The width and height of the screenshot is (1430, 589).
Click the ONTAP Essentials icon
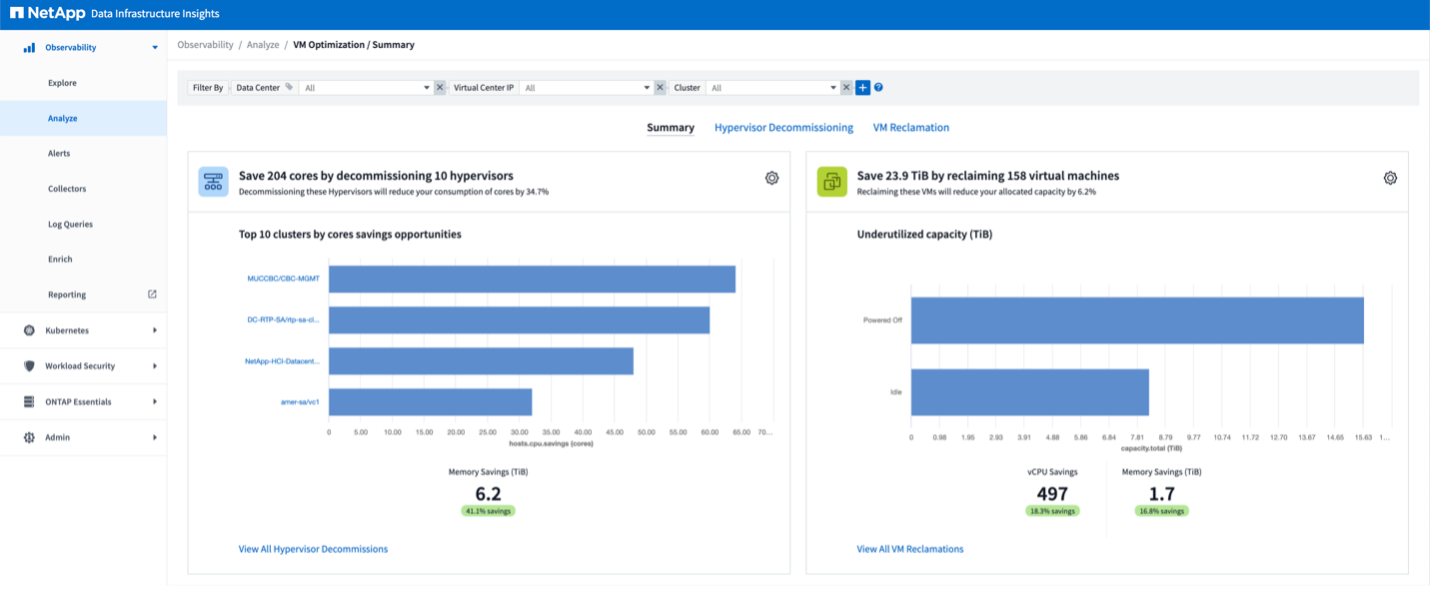point(29,402)
